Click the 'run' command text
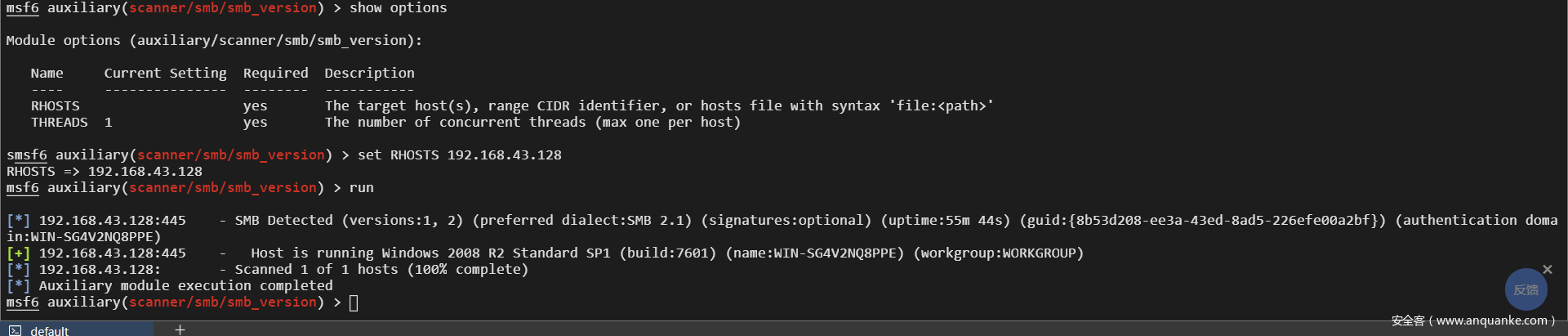Screen dimensions: 1568x336 (361, 188)
